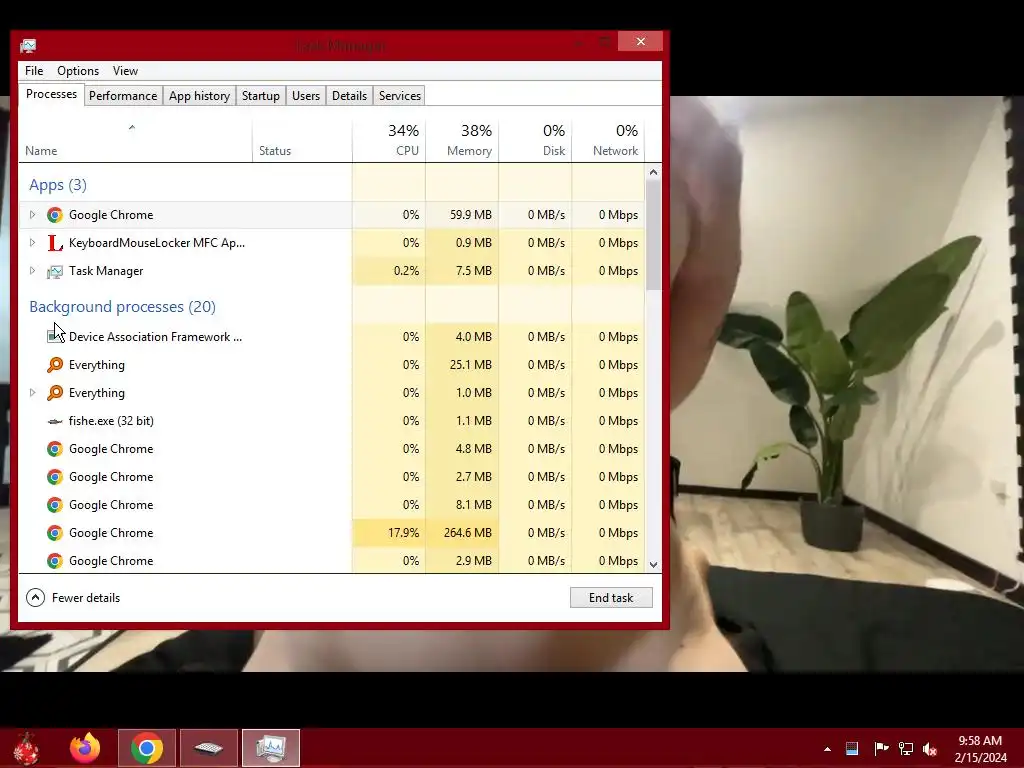Screen dimensions: 1024x768
Task: Select the Device Association Framework process name
Action: pyautogui.click(x=155, y=336)
